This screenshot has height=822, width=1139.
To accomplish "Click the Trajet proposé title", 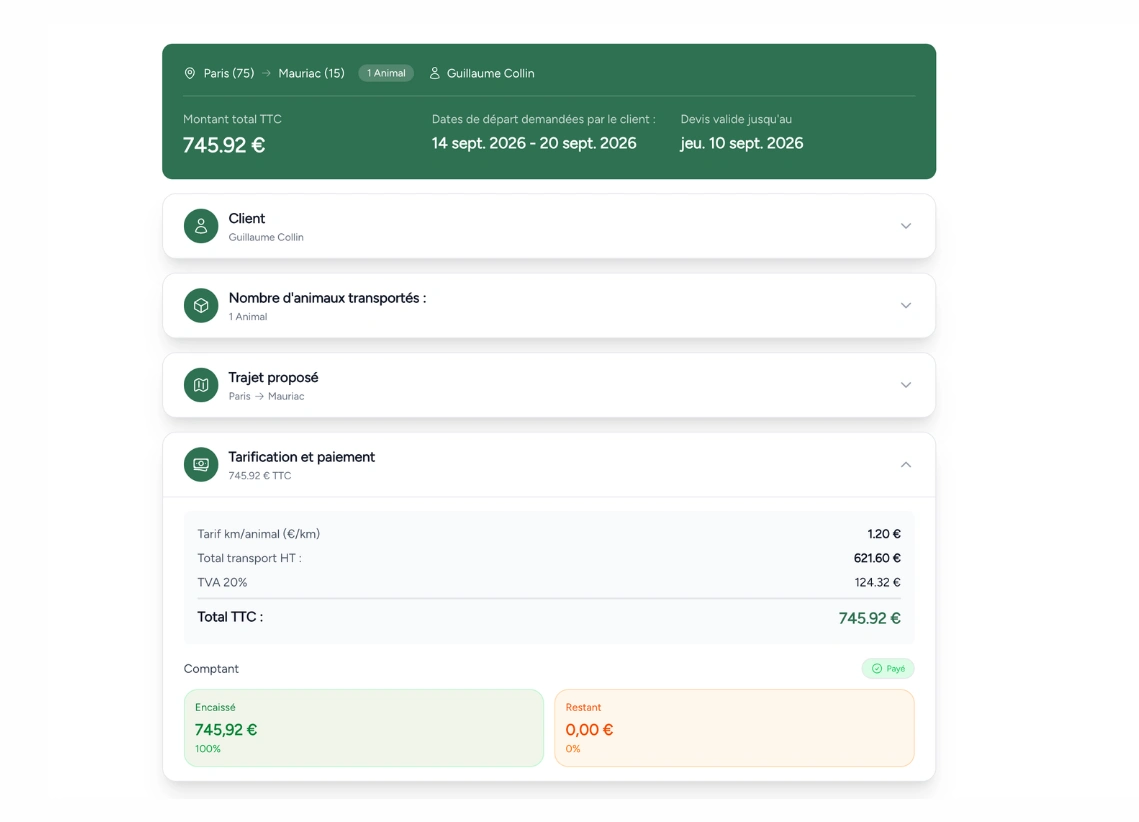I will pos(273,378).
